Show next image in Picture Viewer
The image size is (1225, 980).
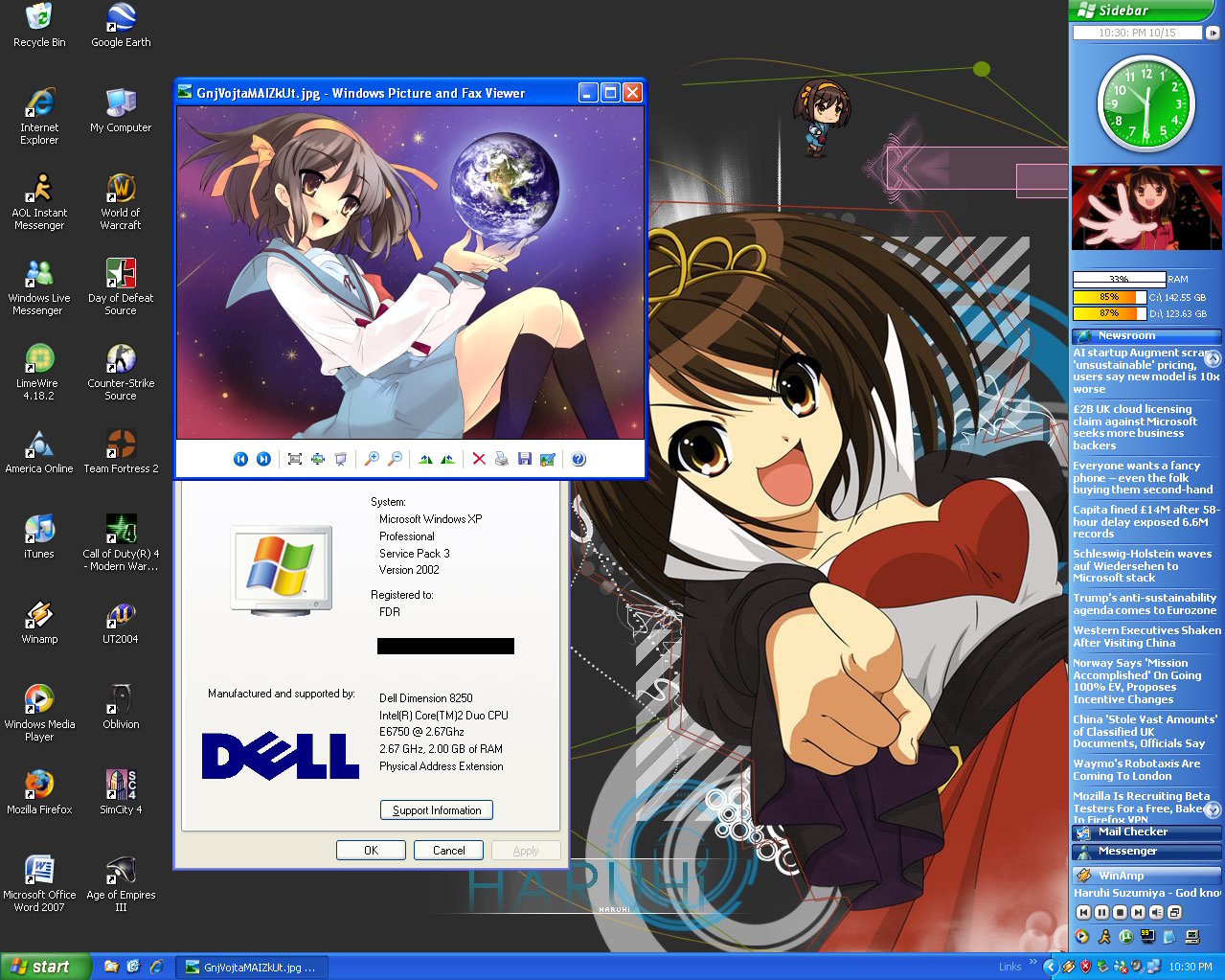pyautogui.click(x=263, y=459)
